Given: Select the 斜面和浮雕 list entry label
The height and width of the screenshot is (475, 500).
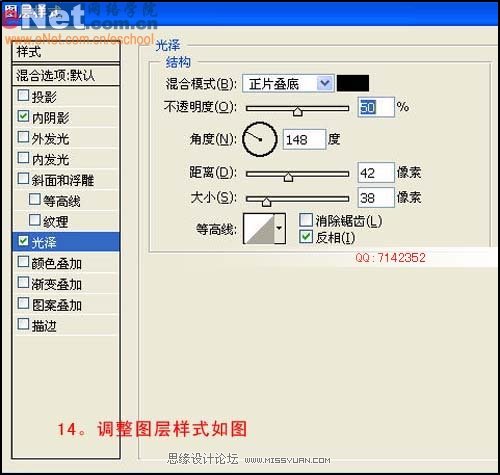Looking at the screenshot, I should (63, 180).
